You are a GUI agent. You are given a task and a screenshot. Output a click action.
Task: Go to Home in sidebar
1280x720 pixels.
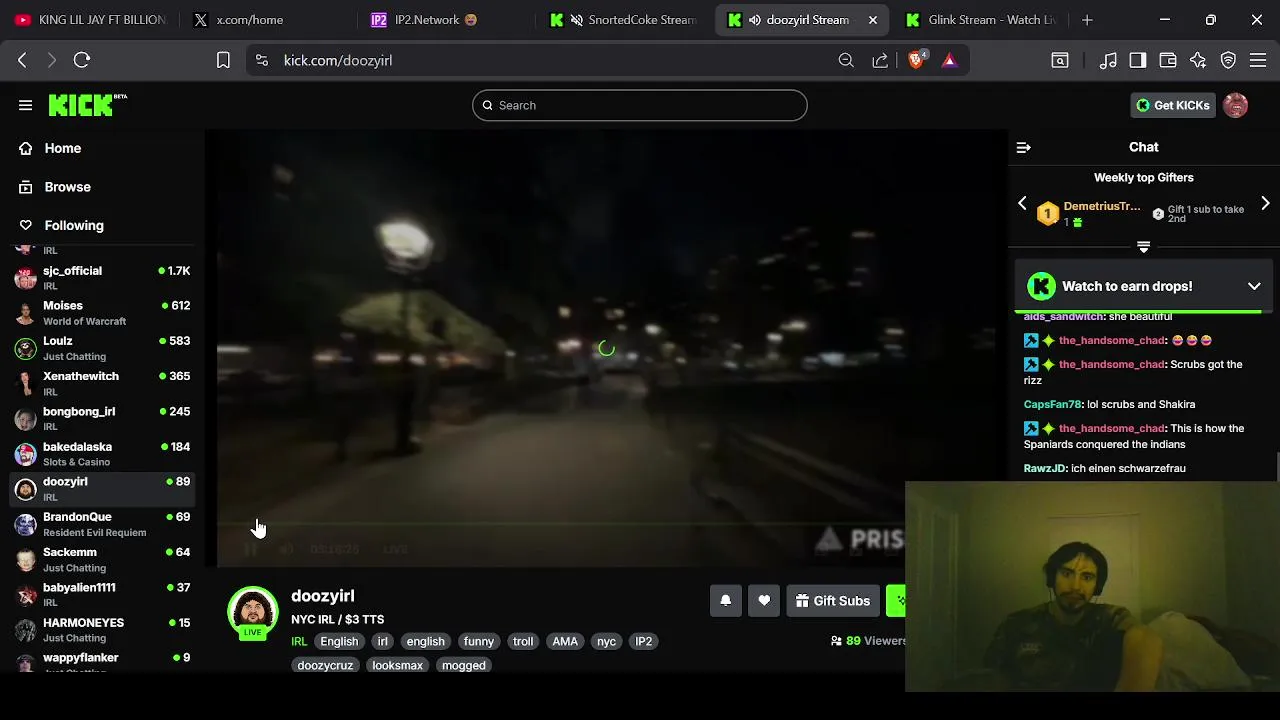(x=62, y=148)
